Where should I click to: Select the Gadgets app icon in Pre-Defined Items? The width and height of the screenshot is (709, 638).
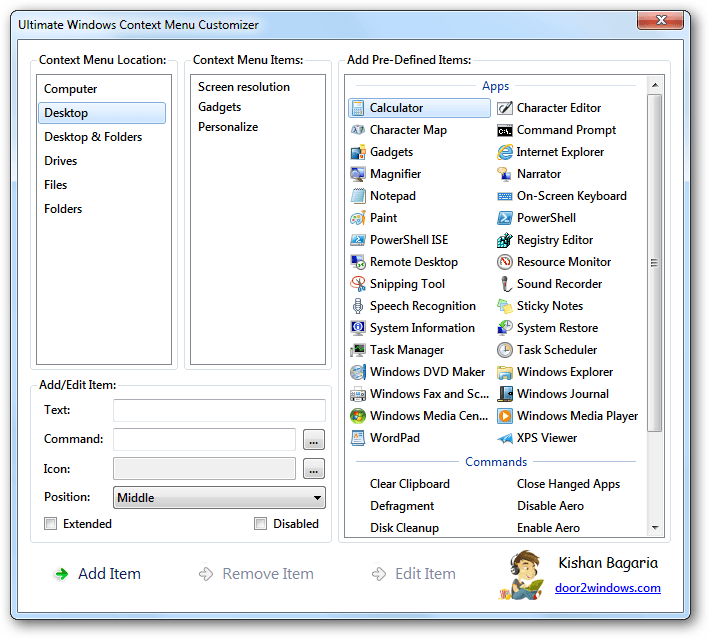click(x=358, y=152)
